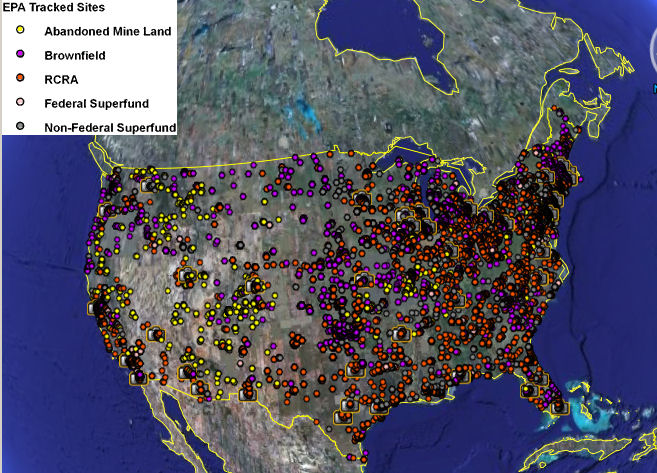Open the camera icon in Utah near Salt Lake City

pos(187,275)
